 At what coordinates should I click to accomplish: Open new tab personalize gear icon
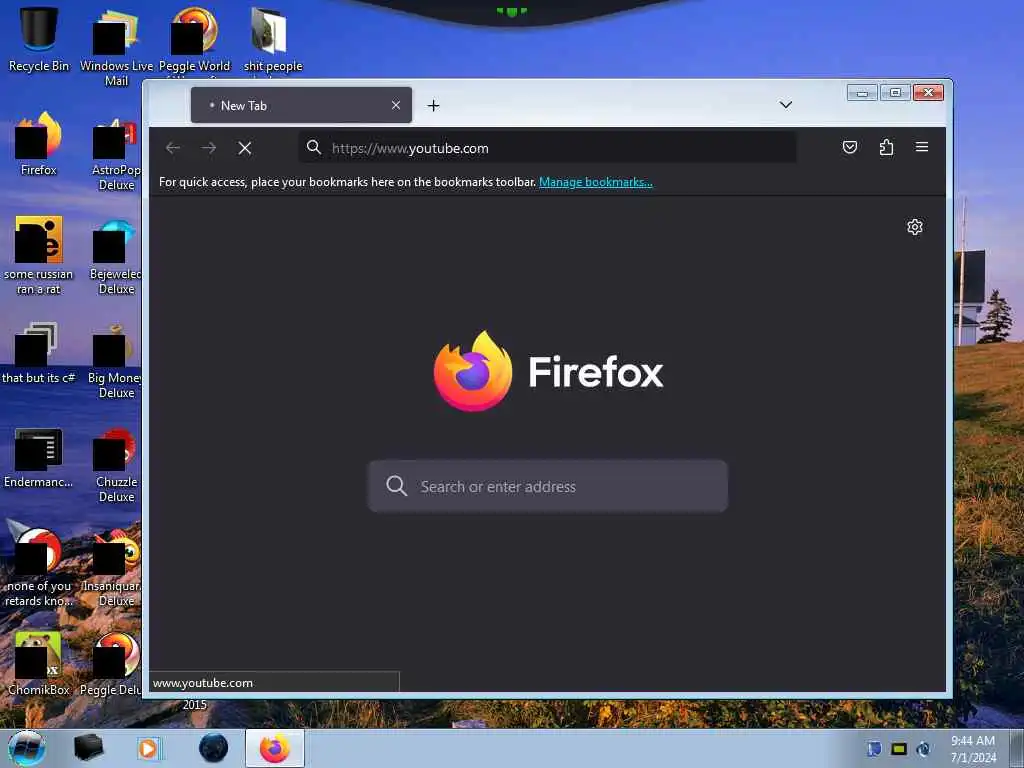915,227
